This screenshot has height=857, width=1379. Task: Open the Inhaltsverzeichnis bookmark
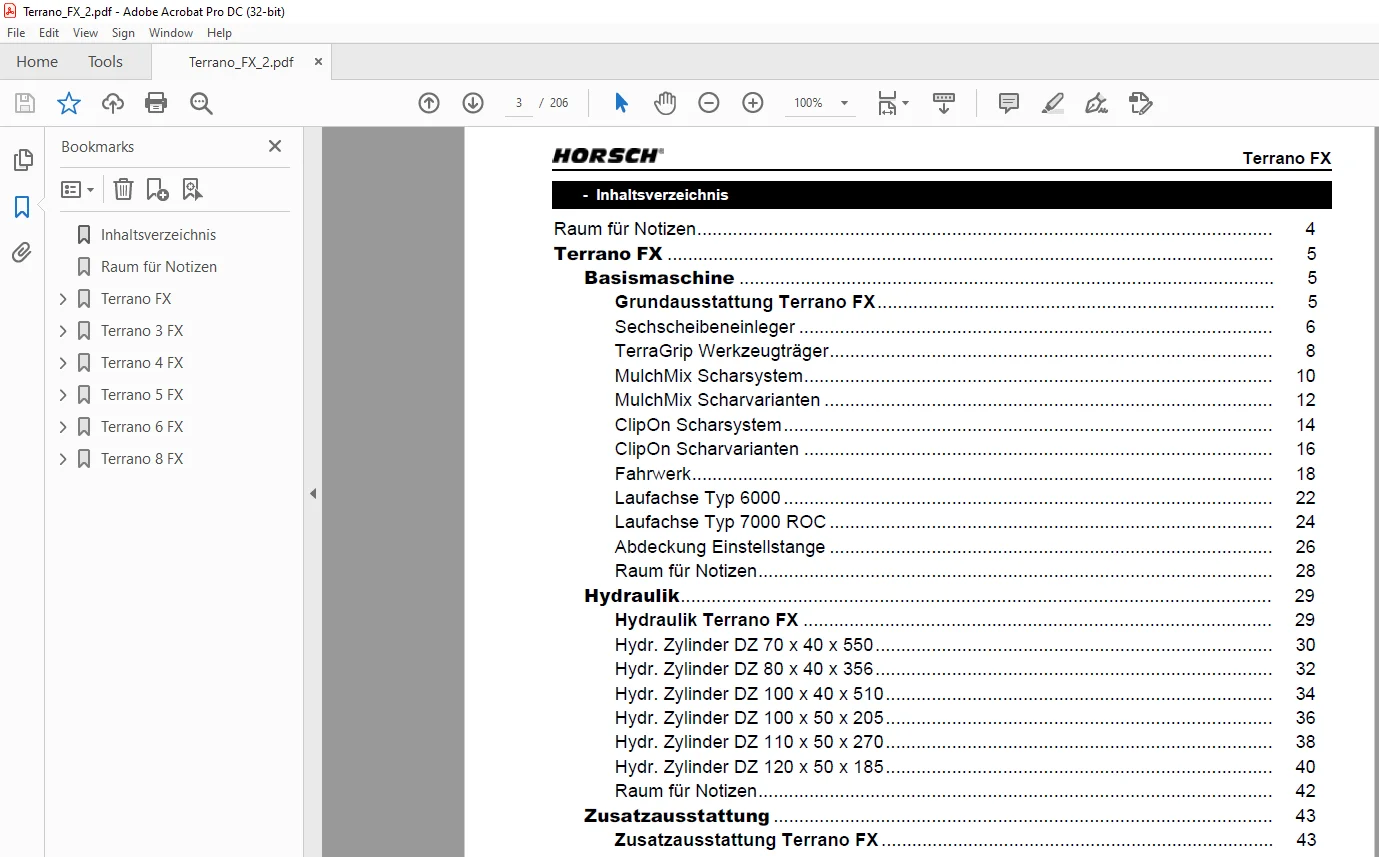(x=158, y=235)
